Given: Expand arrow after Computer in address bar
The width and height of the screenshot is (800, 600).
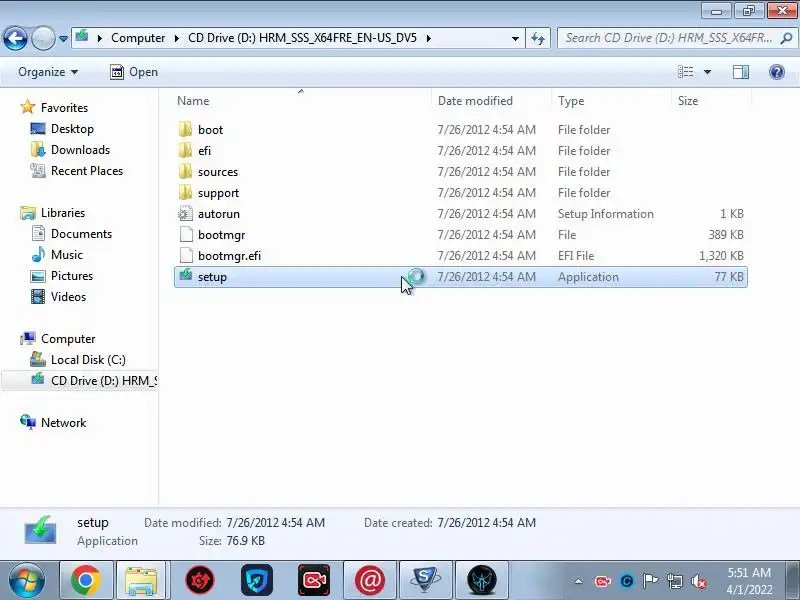Looking at the screenshot, I should [x=177, y=38].
